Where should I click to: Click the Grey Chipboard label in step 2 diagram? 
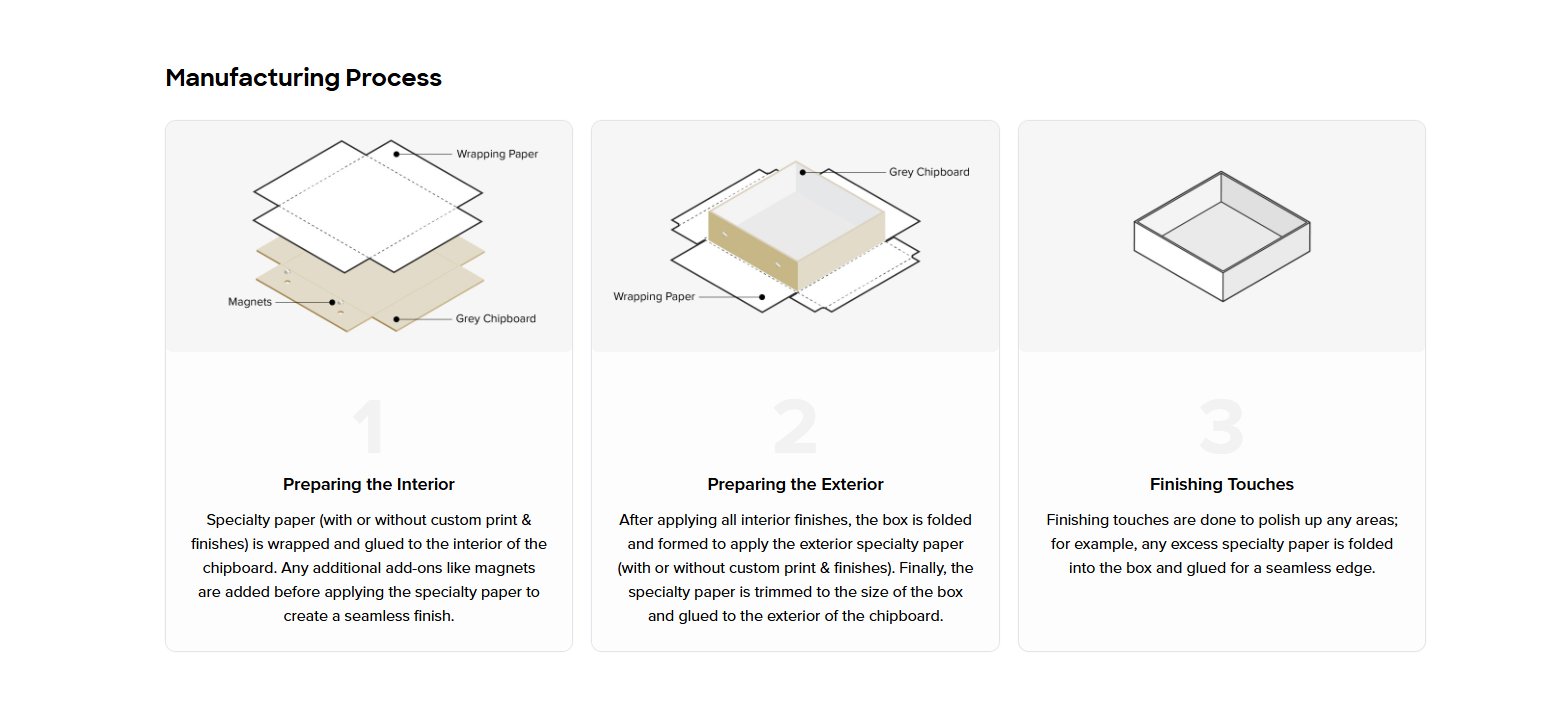click(929, 172)
